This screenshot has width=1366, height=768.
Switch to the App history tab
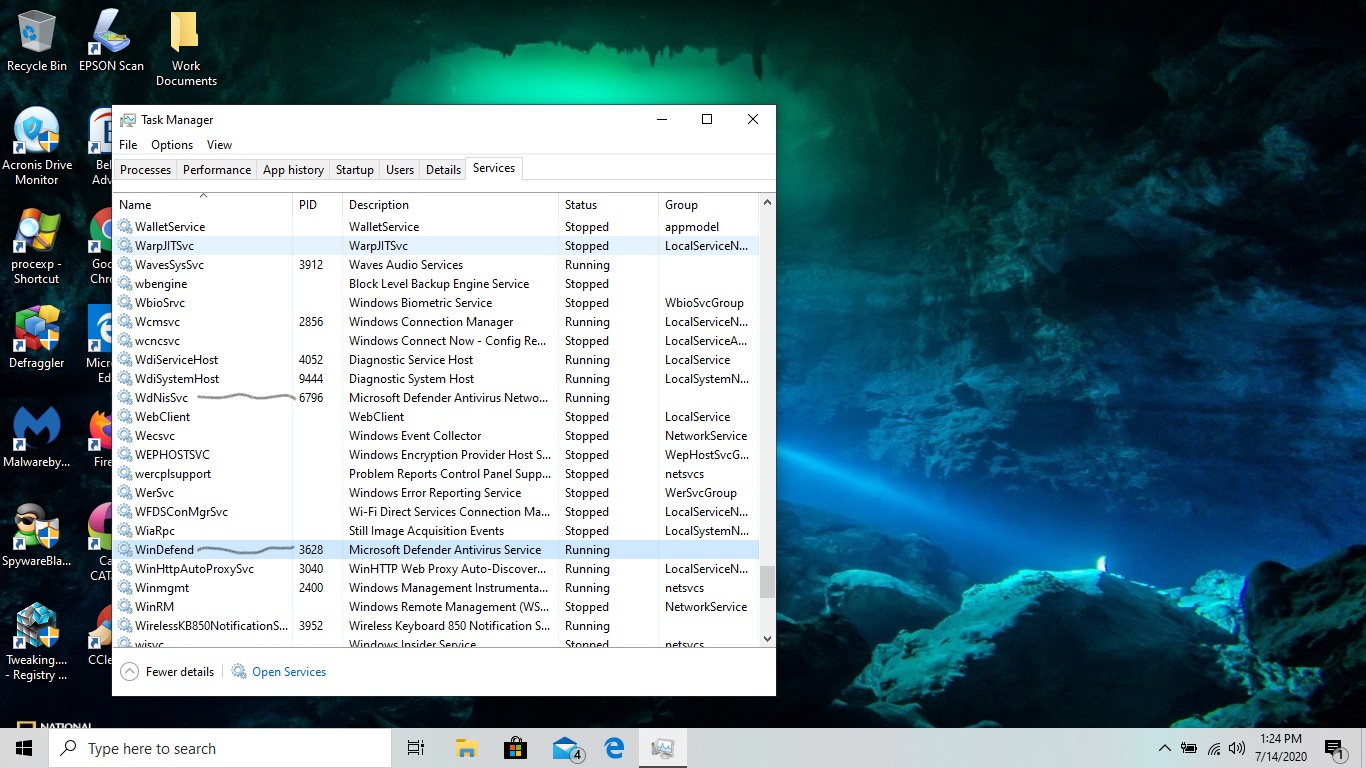click(x=293, y=170)
